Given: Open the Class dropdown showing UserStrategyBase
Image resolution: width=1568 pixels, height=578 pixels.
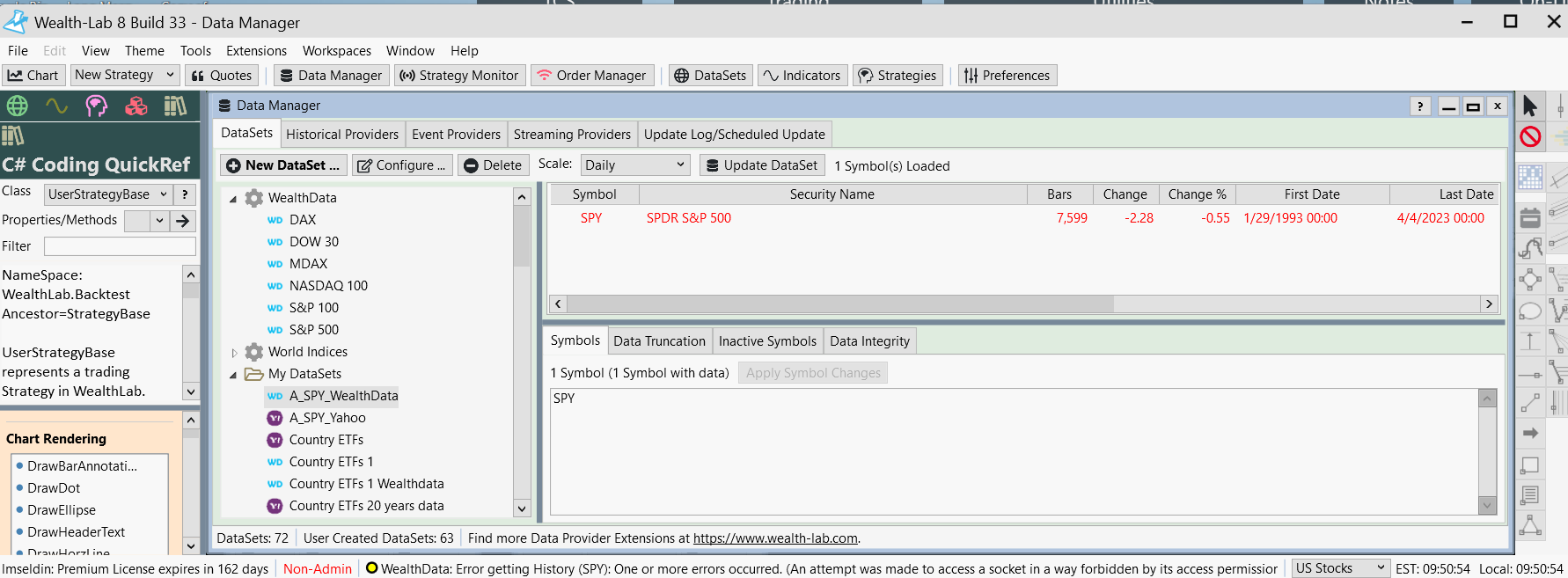Looking at the screenshot, I should point(107,194).
